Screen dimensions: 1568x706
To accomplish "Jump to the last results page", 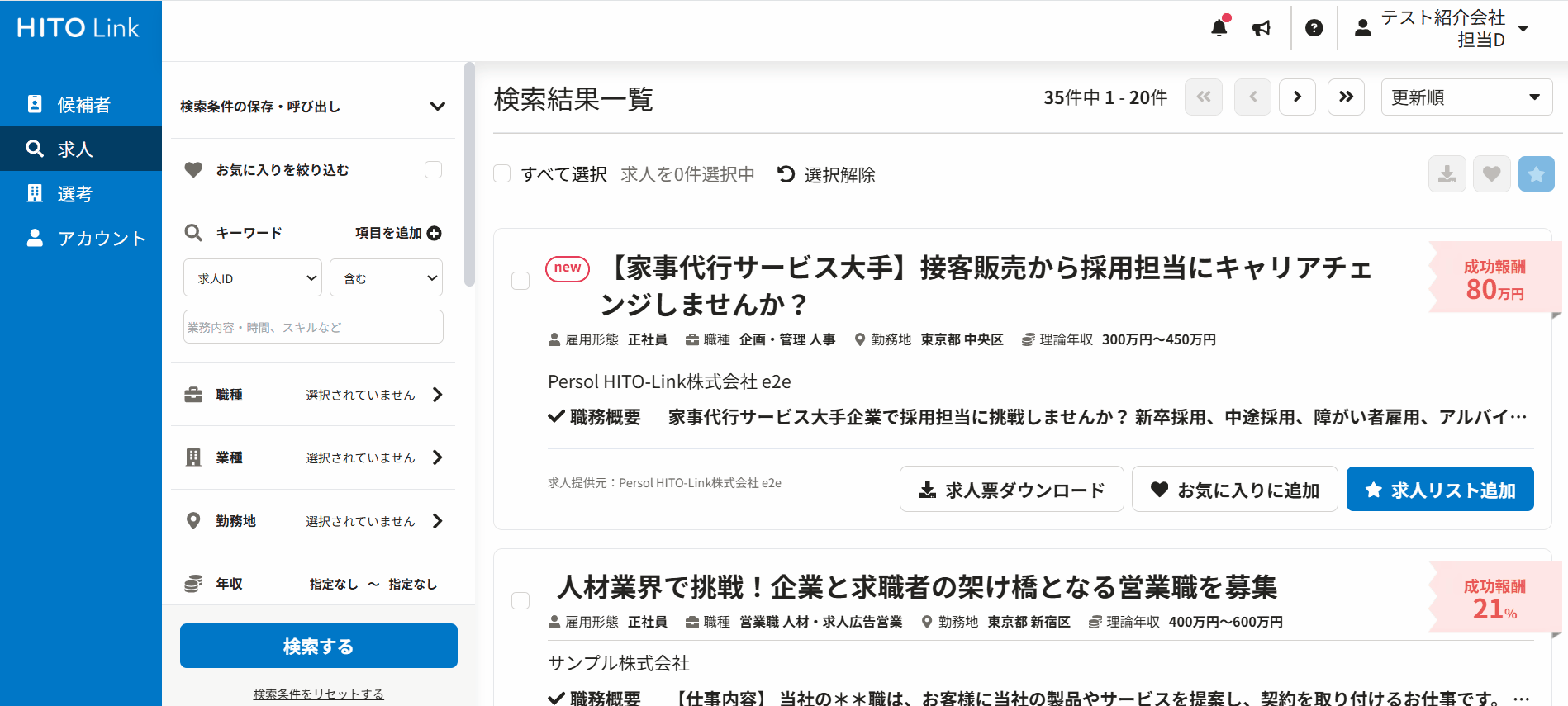I will point(1347,97).
